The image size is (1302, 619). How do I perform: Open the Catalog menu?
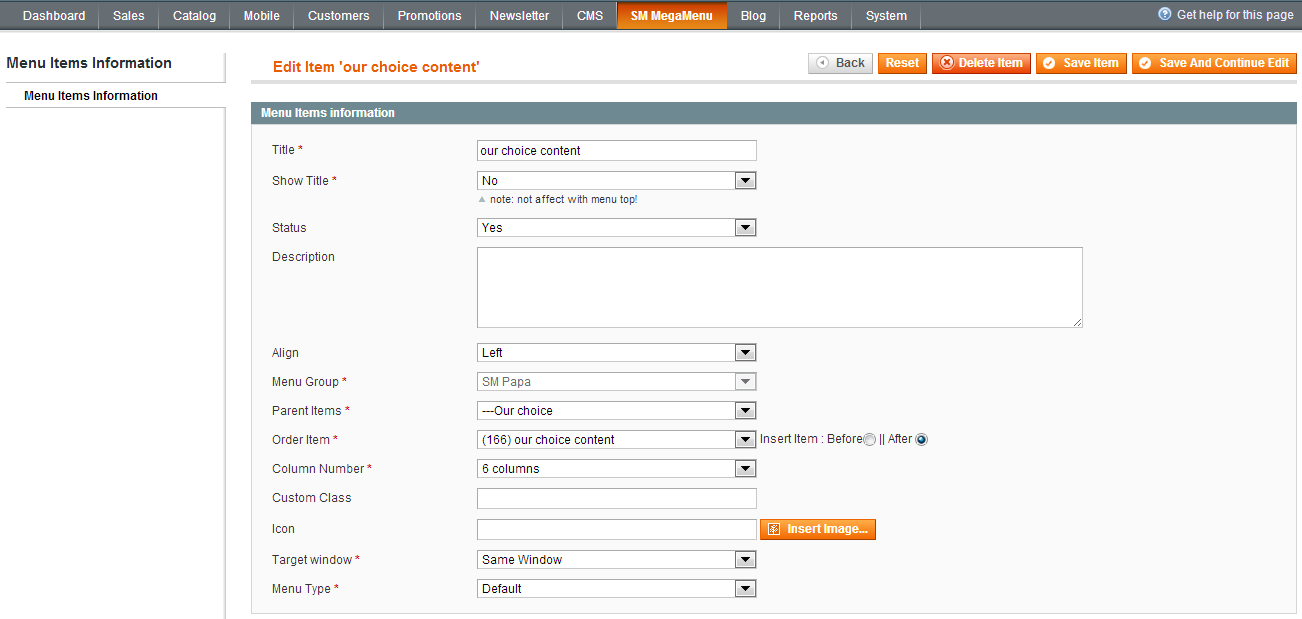point(194,16)
